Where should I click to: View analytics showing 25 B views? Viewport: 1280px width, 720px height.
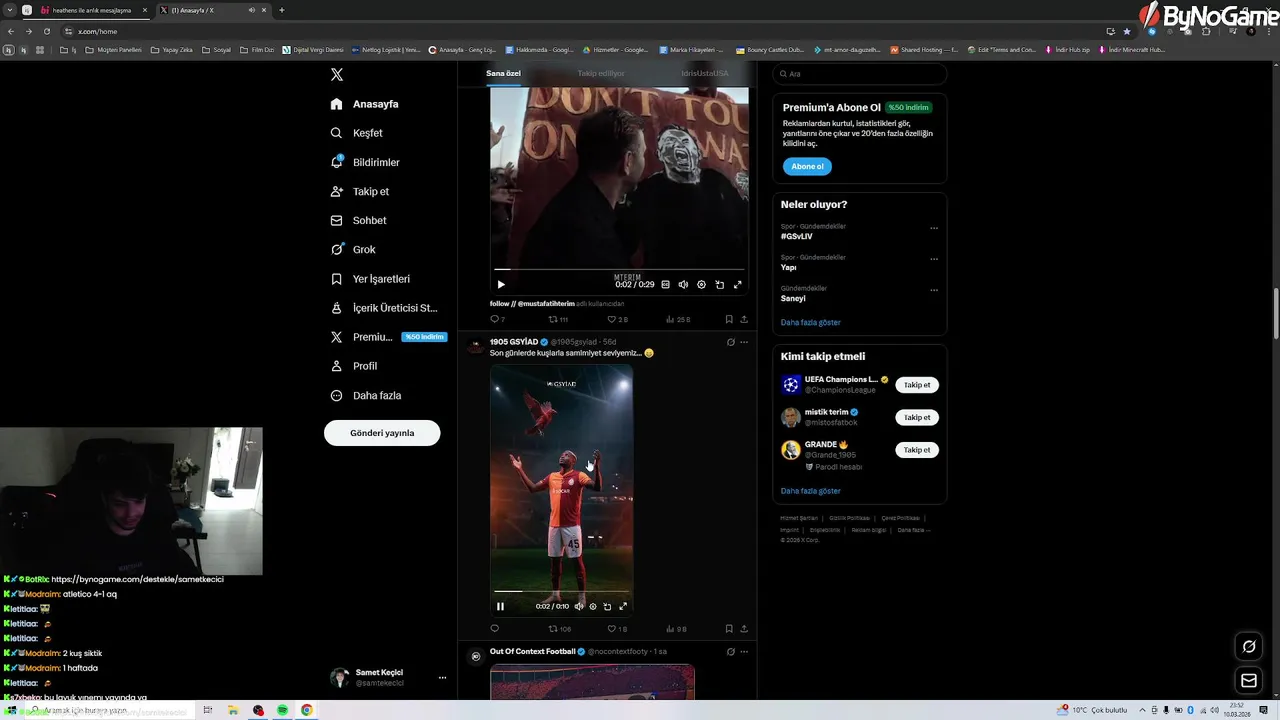[x=677, y=319]
